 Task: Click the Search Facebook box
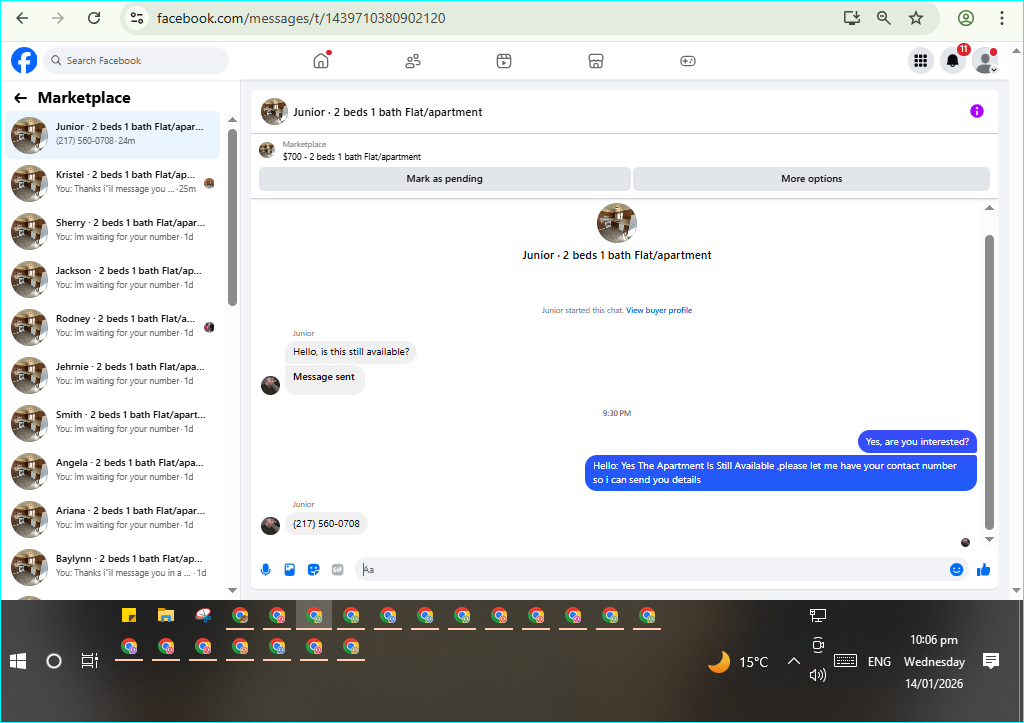136,61
